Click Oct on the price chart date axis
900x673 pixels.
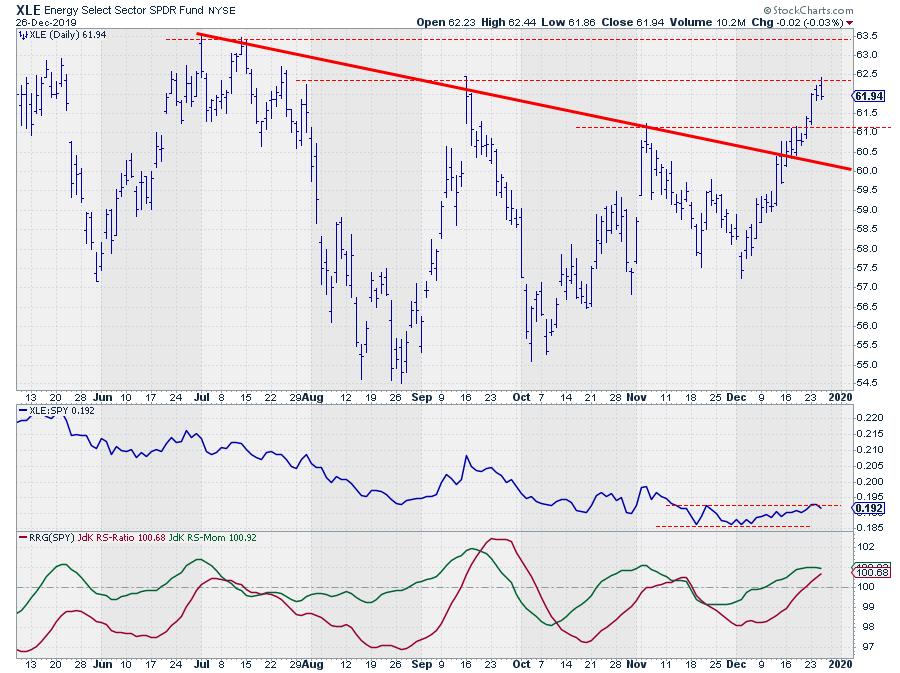click(x=521, y=397)
